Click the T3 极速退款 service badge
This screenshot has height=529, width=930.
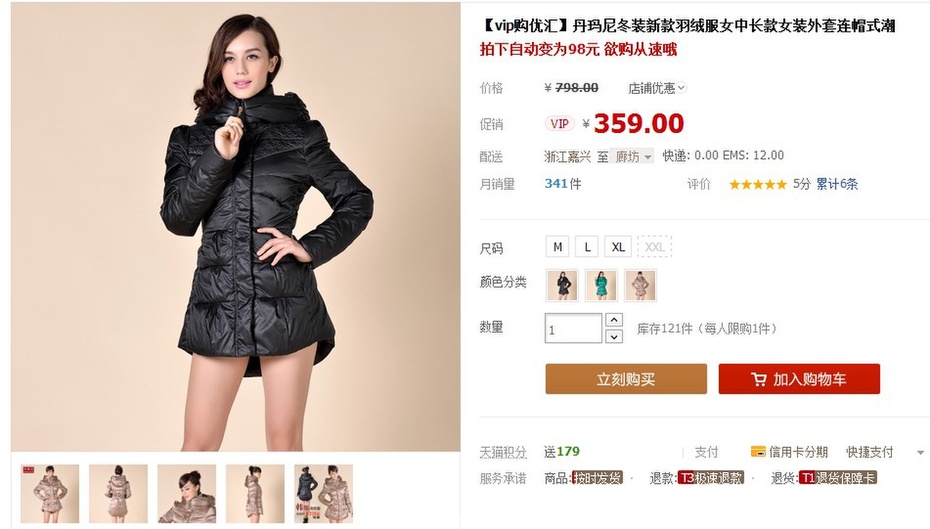click(x=711, y=478)
